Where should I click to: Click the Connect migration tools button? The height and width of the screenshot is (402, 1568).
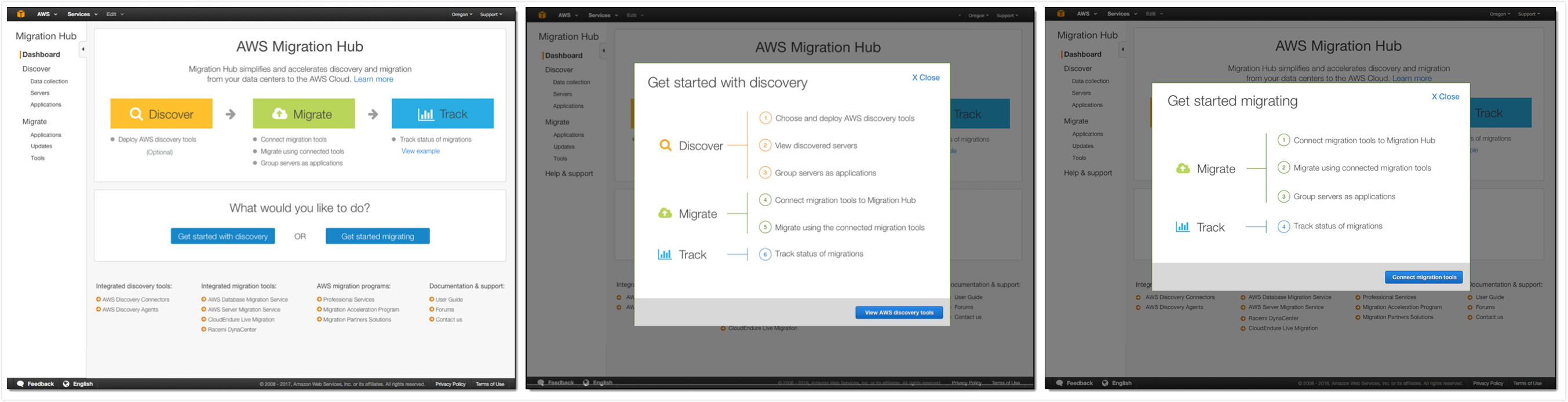tap(1423, 277)
